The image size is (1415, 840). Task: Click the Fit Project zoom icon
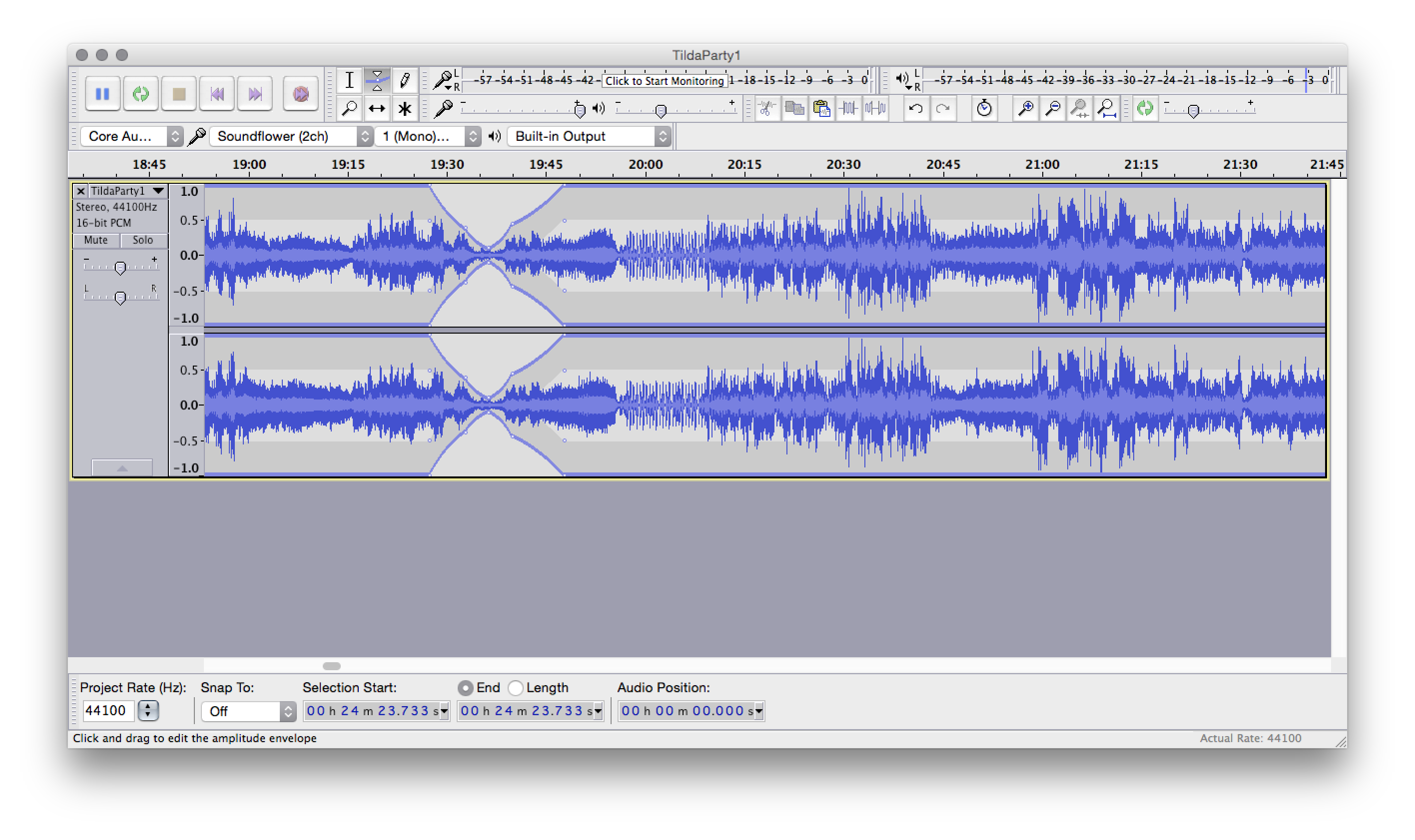point(1106,107)
